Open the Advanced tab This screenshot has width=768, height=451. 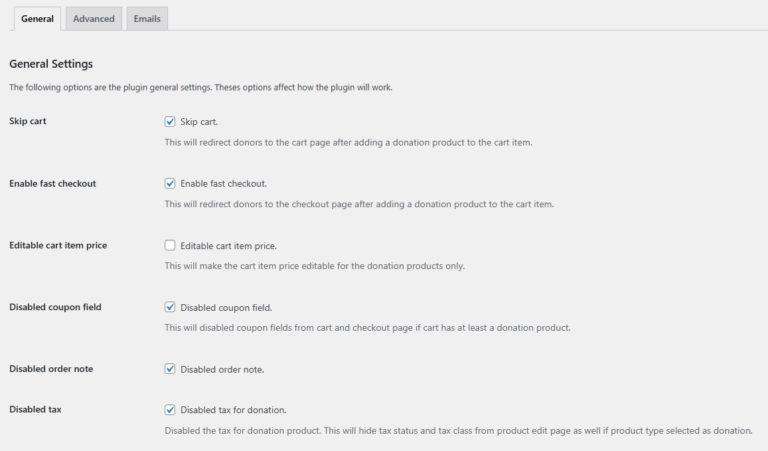tap(94, 19)
